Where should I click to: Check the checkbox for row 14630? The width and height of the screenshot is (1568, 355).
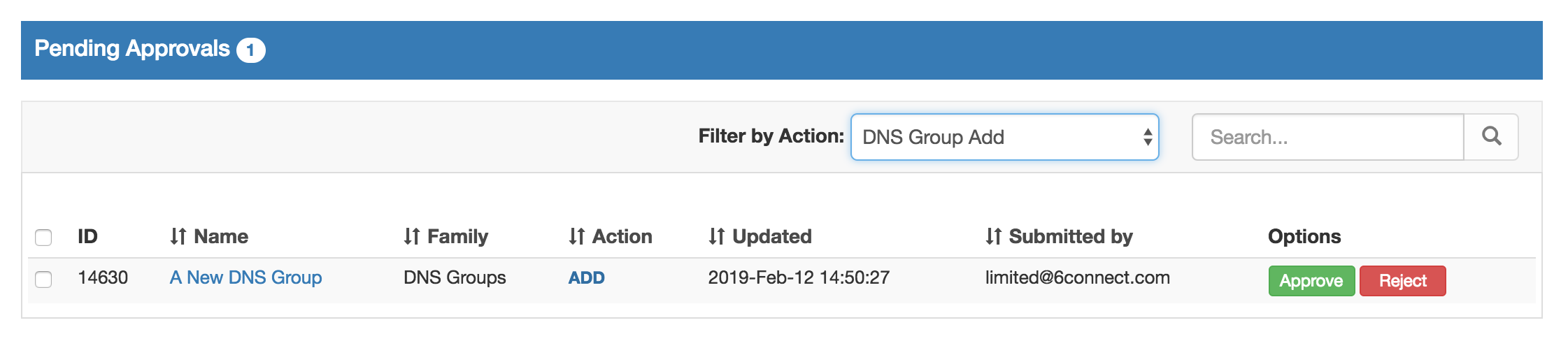(x=43, y=280)
